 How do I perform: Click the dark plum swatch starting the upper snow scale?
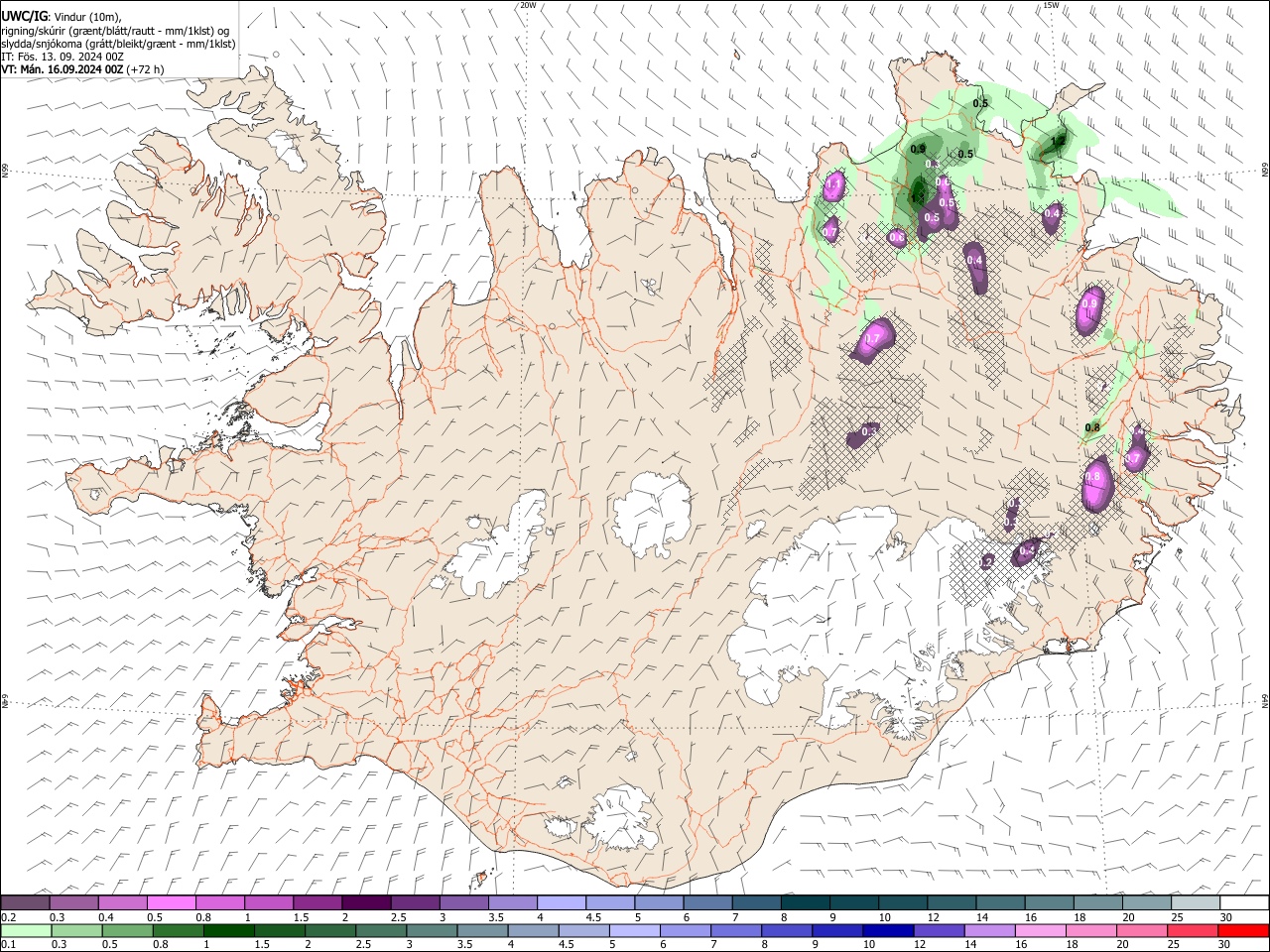click(x=25, y=903)
